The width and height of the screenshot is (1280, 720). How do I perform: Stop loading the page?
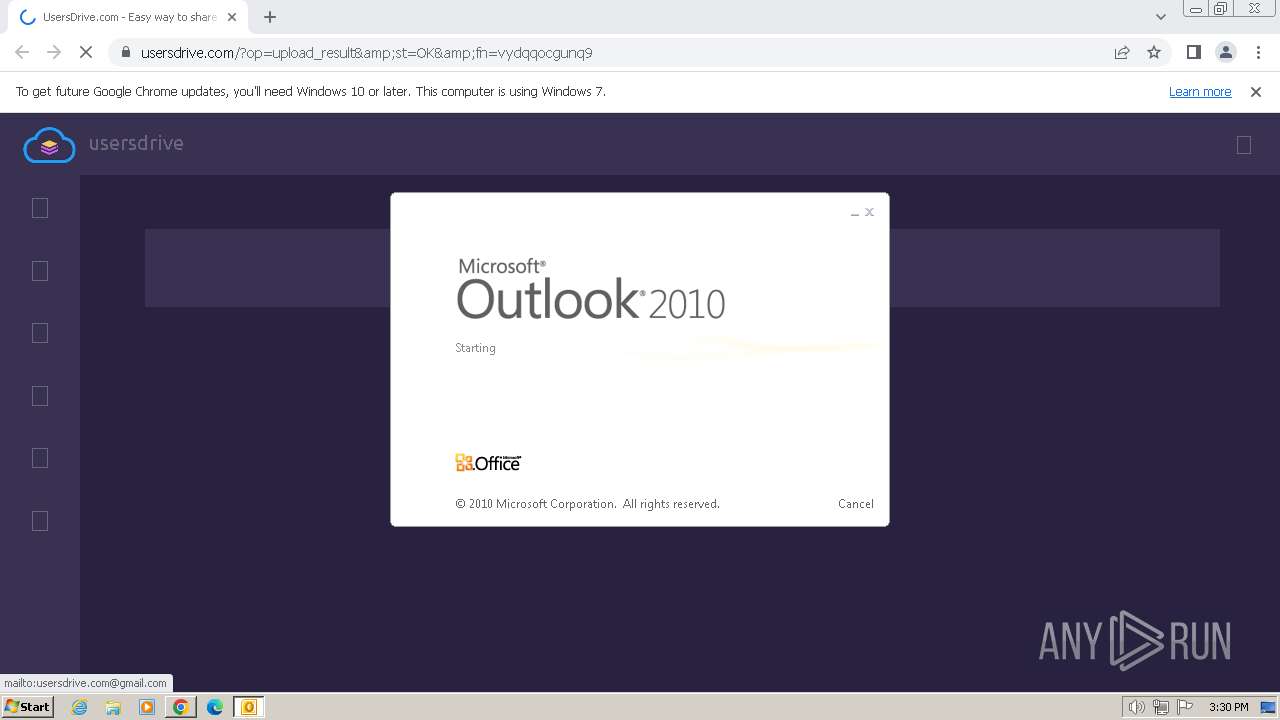tap(86, 53)
